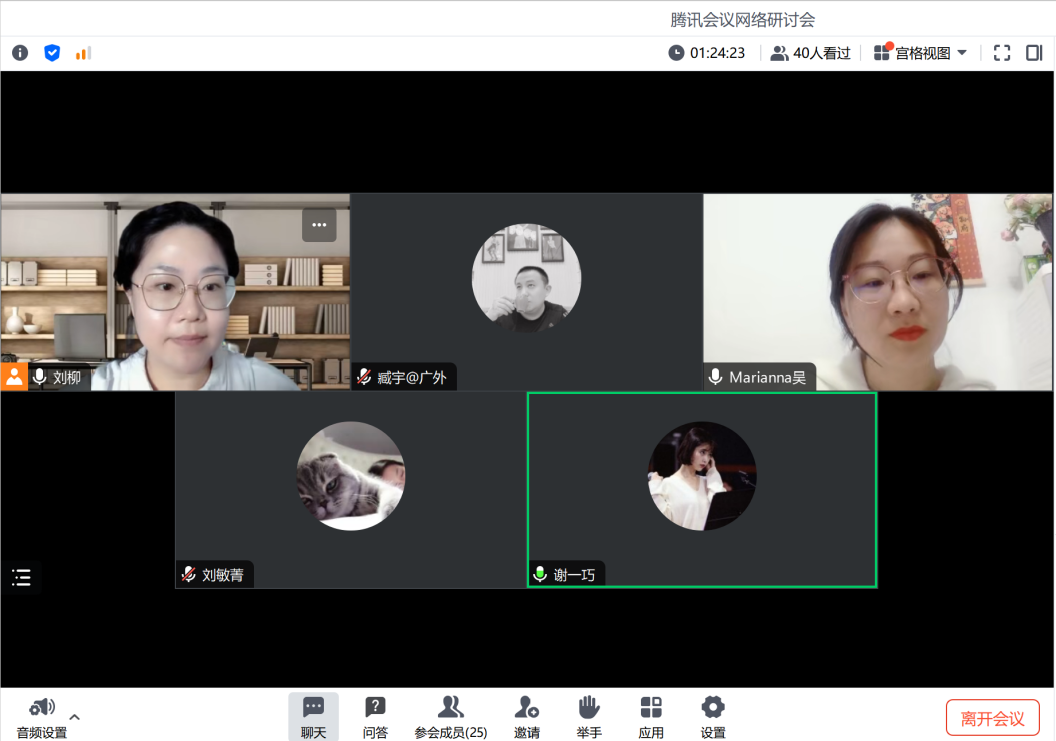Enter fullscreen mode via top-right icon
Image resolution: width=1056 pixels, height=741 pixels.
(x=1001, y=52)
